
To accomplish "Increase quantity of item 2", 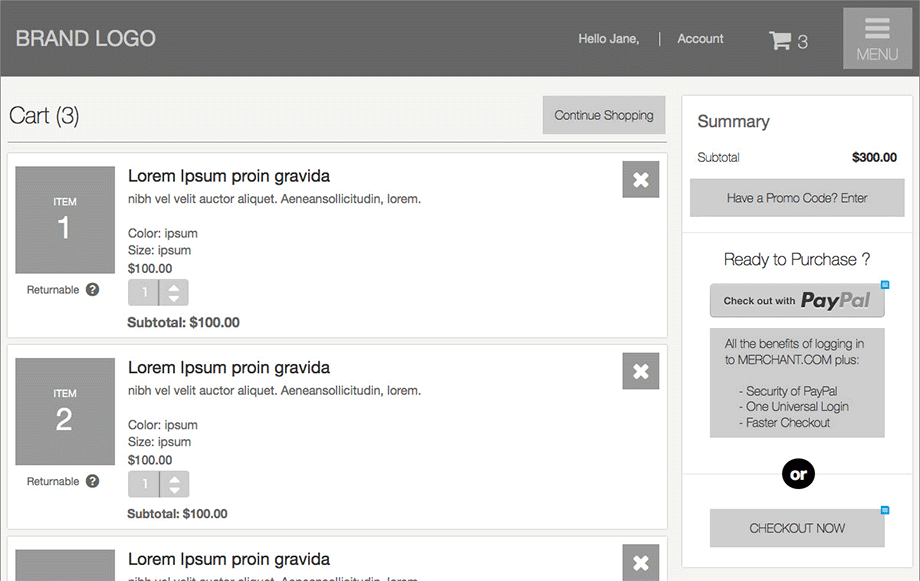I will [x=175, y=479].
